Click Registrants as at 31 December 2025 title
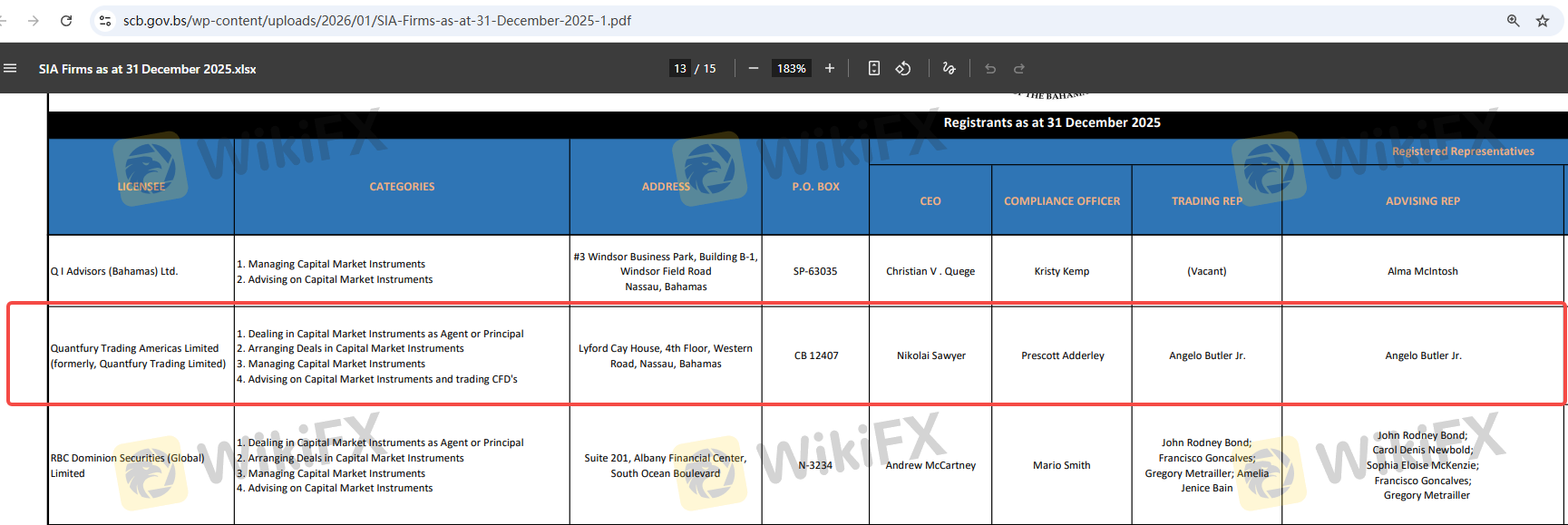 (x=1052, y=122)
